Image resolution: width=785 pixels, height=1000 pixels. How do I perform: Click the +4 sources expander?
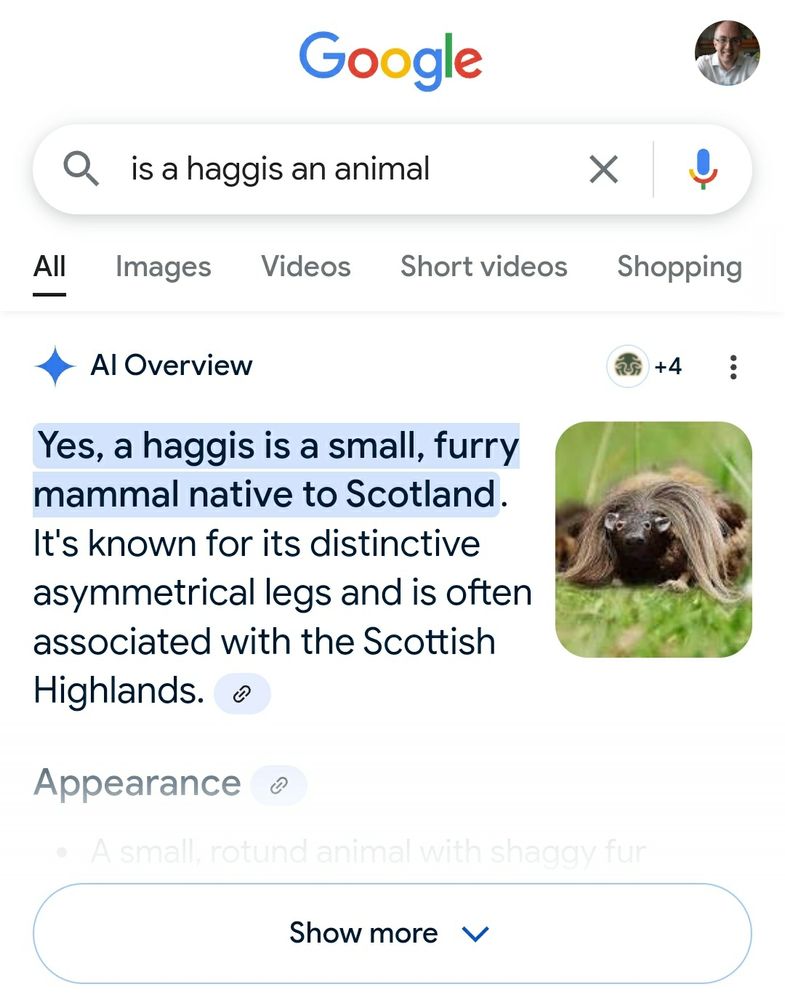[x=668, y=366]
